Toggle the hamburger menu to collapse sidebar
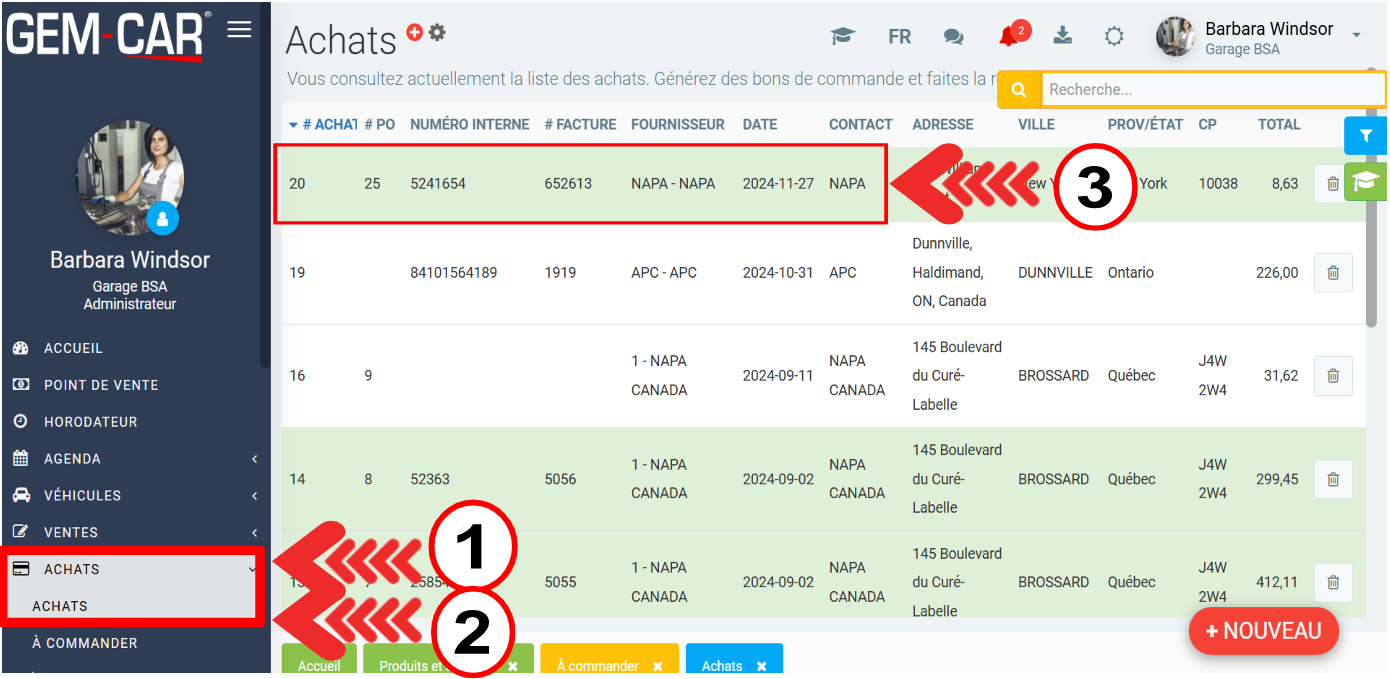This screenshot has width=1390, height=679. point(239,29)
